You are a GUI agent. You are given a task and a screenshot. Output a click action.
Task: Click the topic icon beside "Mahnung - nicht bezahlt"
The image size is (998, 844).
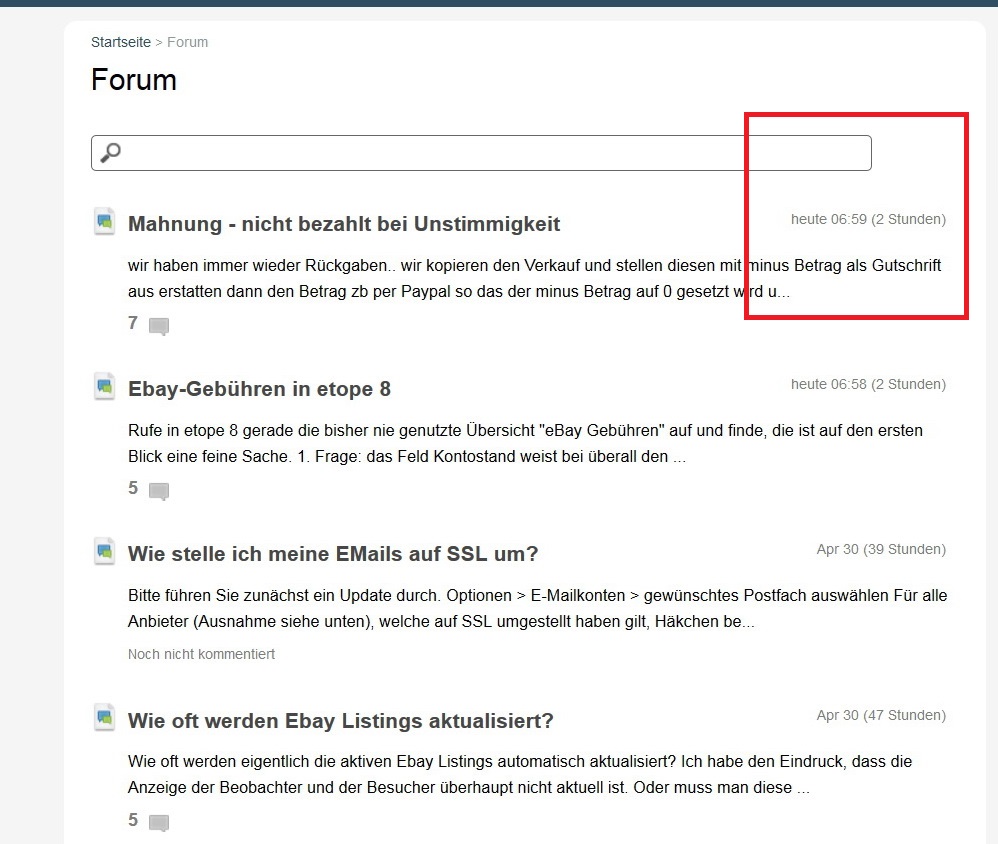pos(104,222)
